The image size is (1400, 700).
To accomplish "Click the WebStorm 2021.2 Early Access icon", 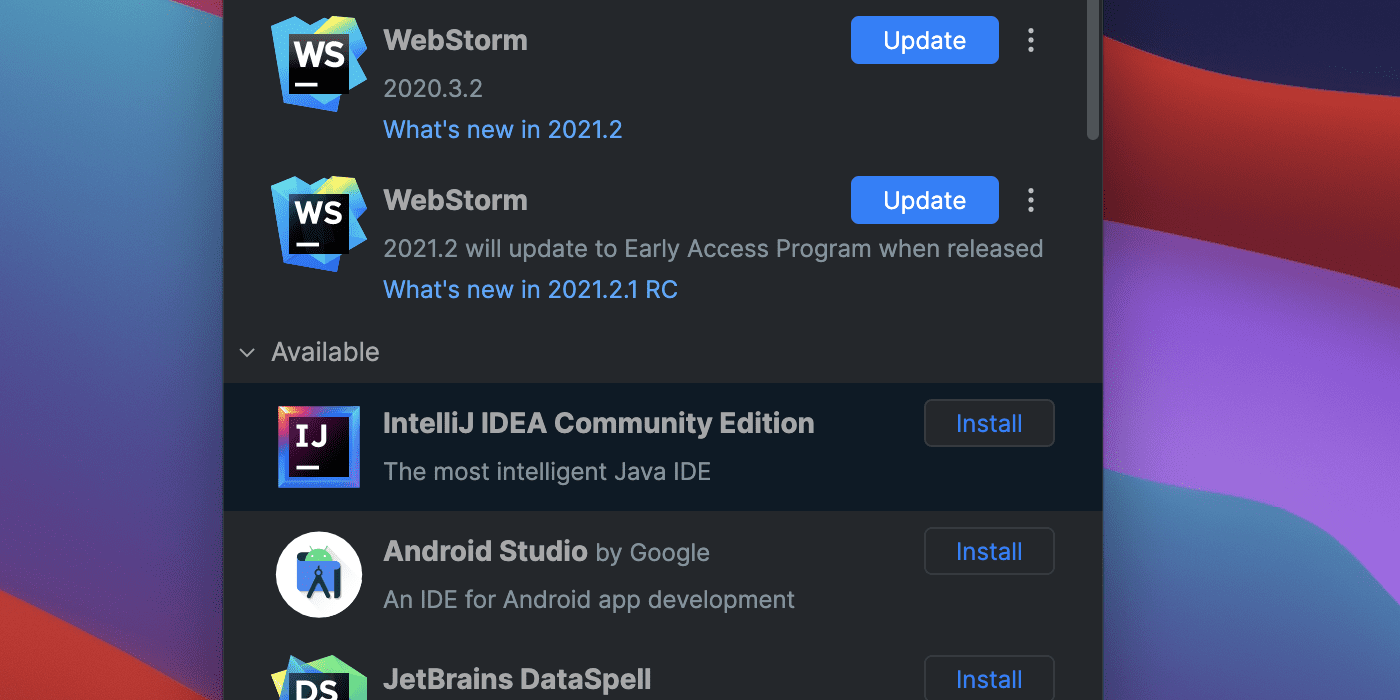I will tap(319, 224).
